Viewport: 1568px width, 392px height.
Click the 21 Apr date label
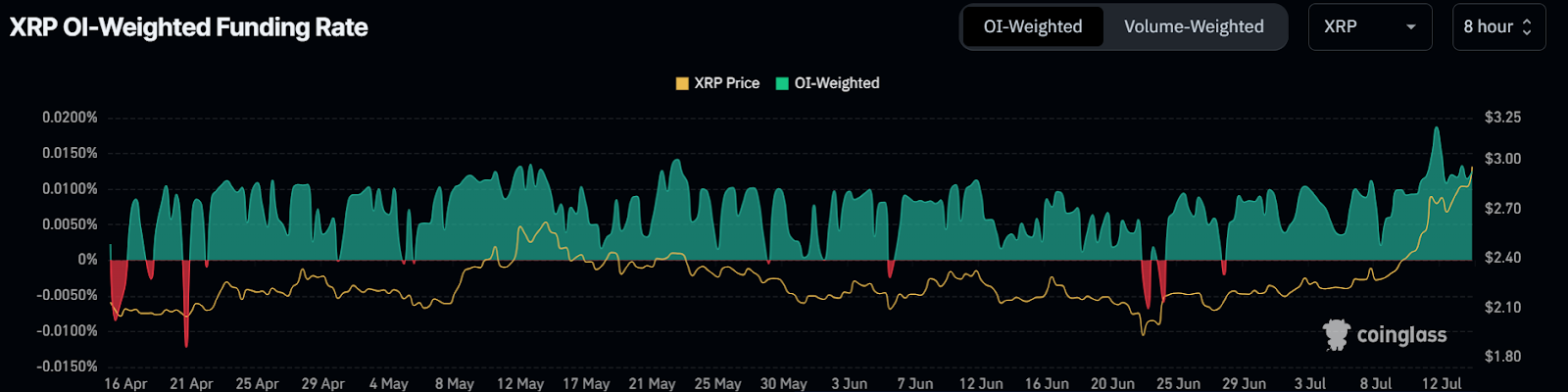tap(191, 384)
